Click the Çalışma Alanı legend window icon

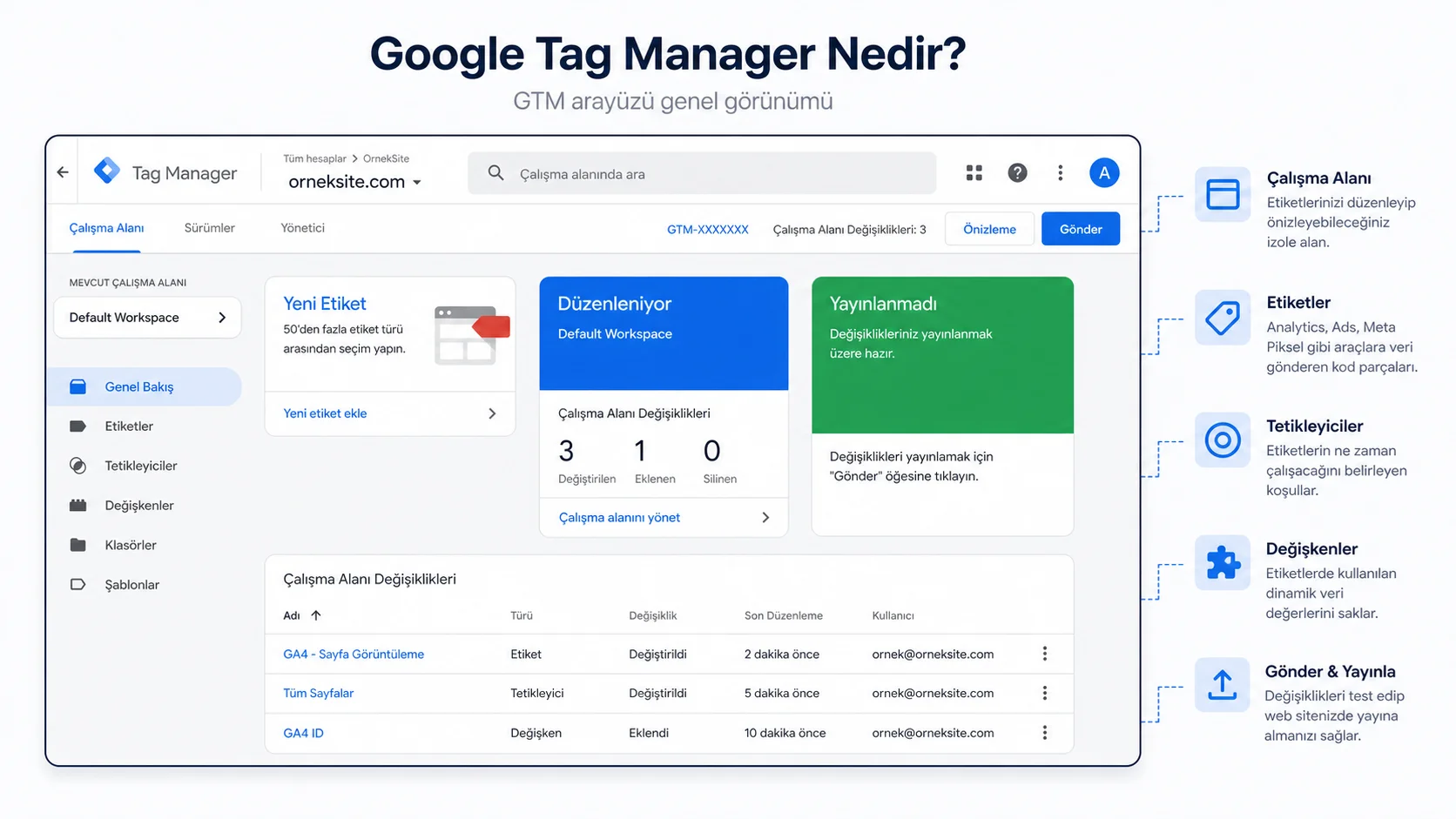[1223, 194]
